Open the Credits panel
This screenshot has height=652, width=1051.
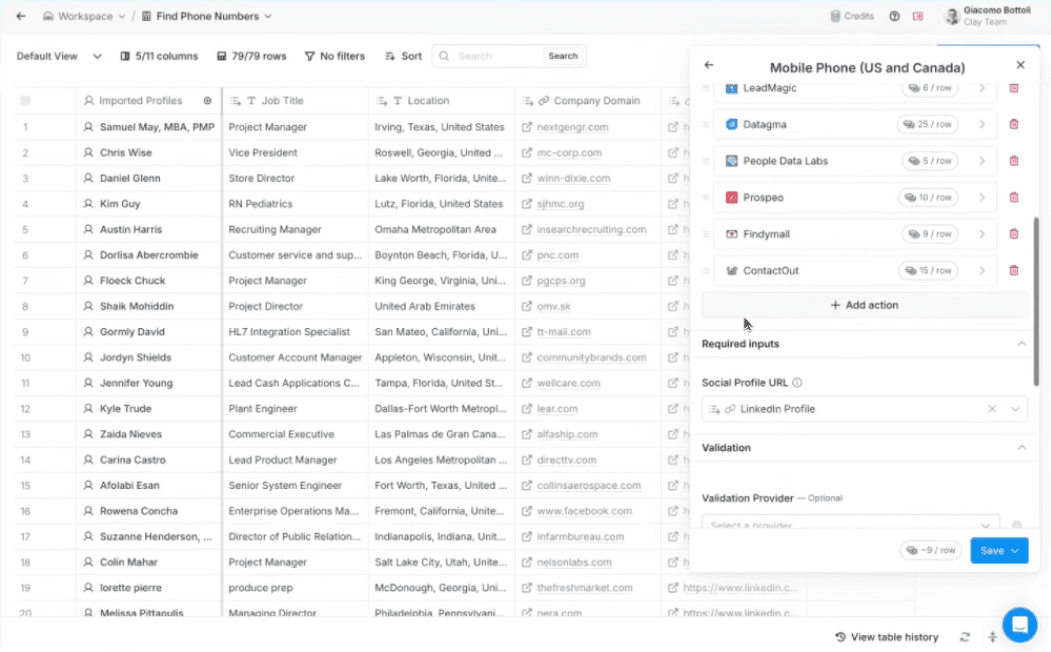(x=851, y=16)
